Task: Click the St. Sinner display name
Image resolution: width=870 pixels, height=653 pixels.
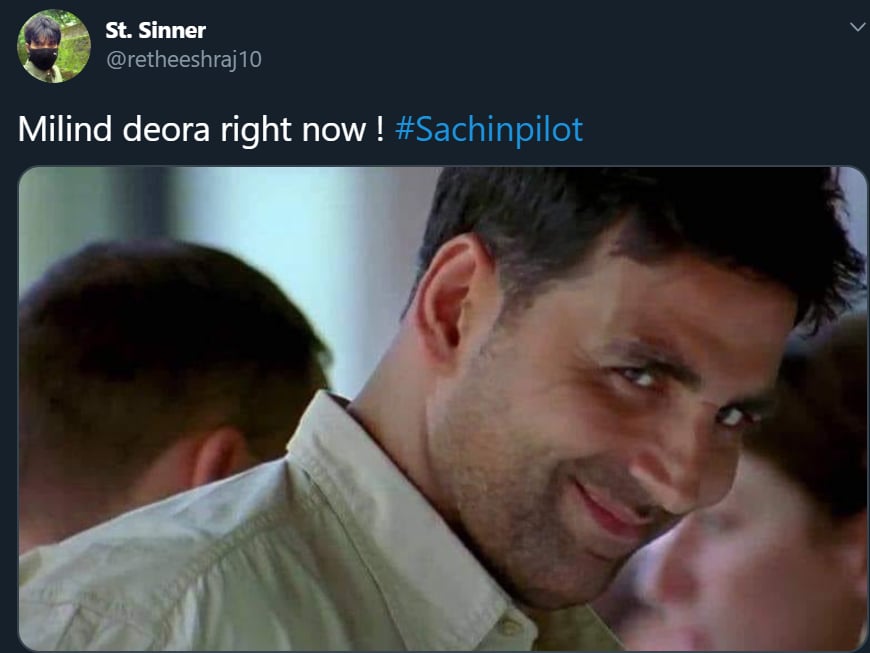Action: 155,30
